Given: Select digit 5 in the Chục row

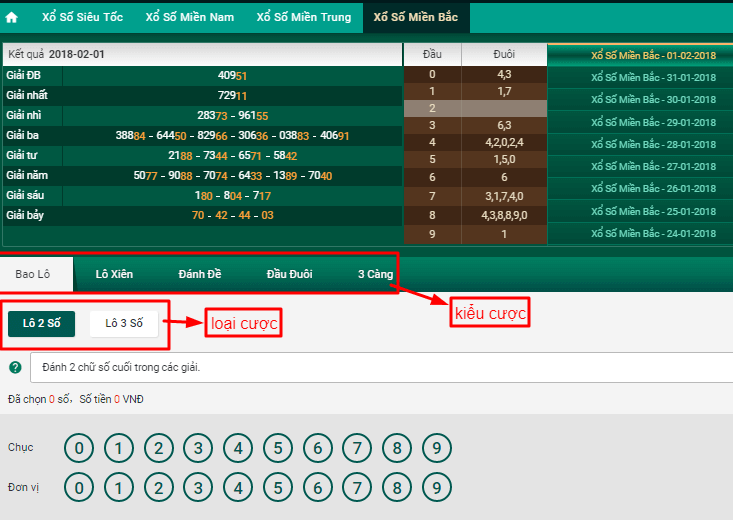Looking at the screenshot, I should [x=278, y=448].
